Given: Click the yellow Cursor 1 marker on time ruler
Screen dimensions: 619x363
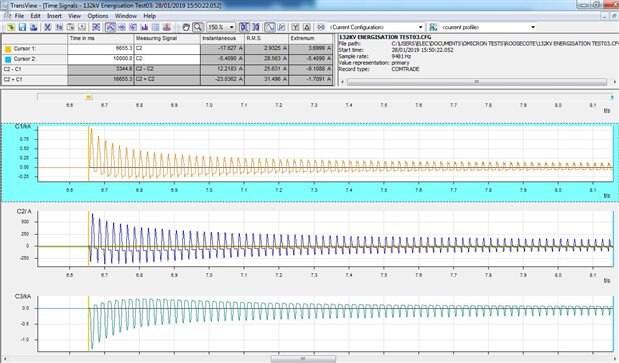Looking at the screenshot, I should coord(88,97).
